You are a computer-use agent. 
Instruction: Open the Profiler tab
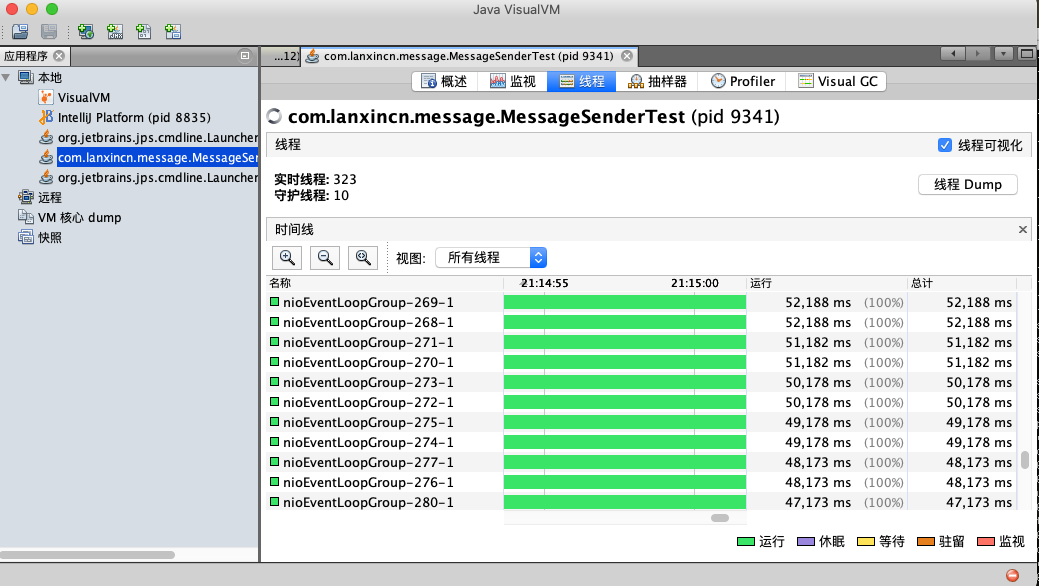(742, 81)
